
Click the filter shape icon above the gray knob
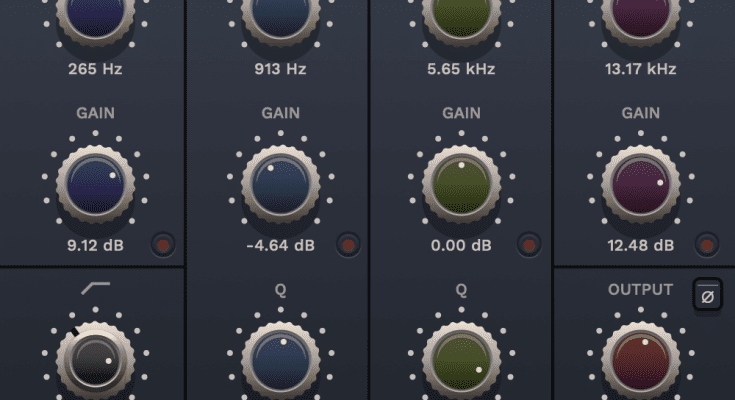(x=95, y=290)
